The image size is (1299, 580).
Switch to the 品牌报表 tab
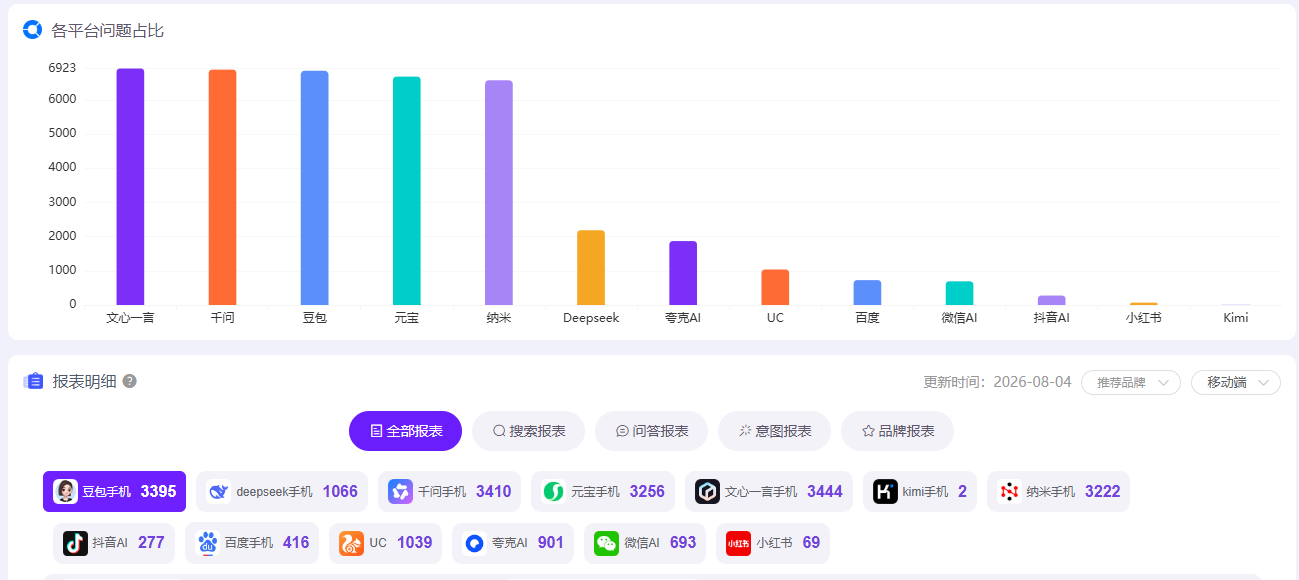[897, 431]
